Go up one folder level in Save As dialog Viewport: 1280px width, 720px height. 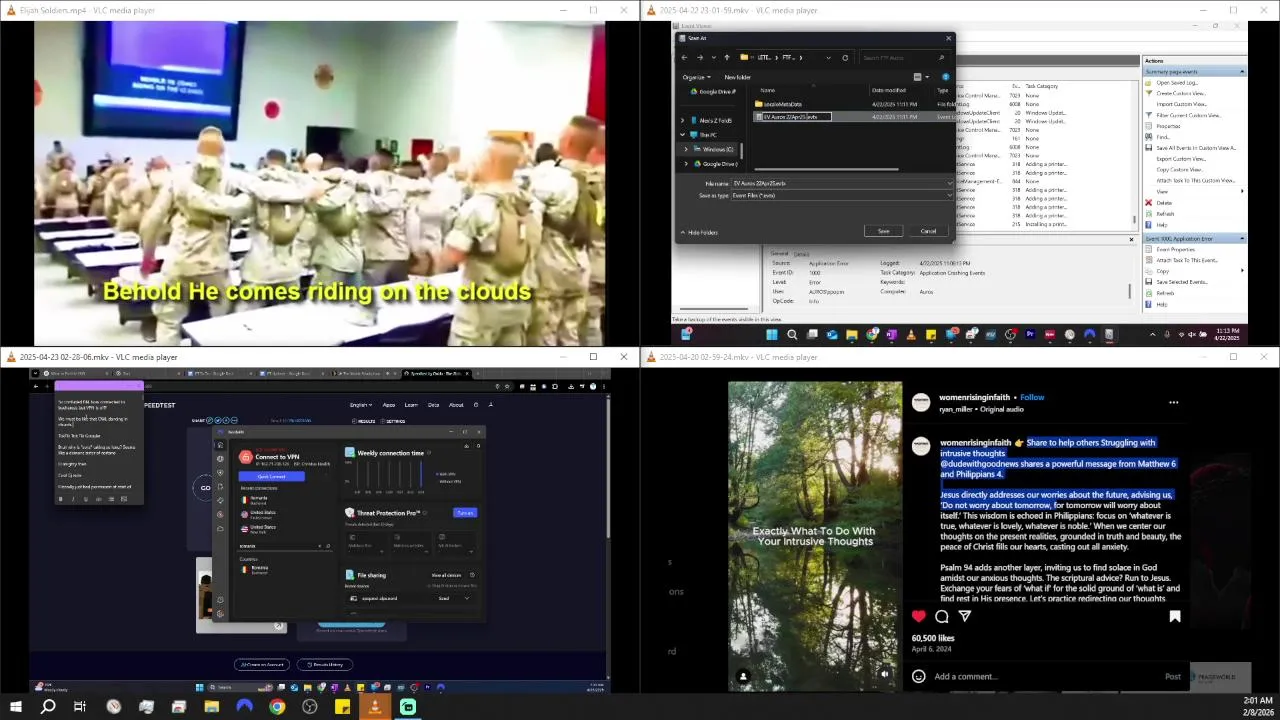coord(726,57)
